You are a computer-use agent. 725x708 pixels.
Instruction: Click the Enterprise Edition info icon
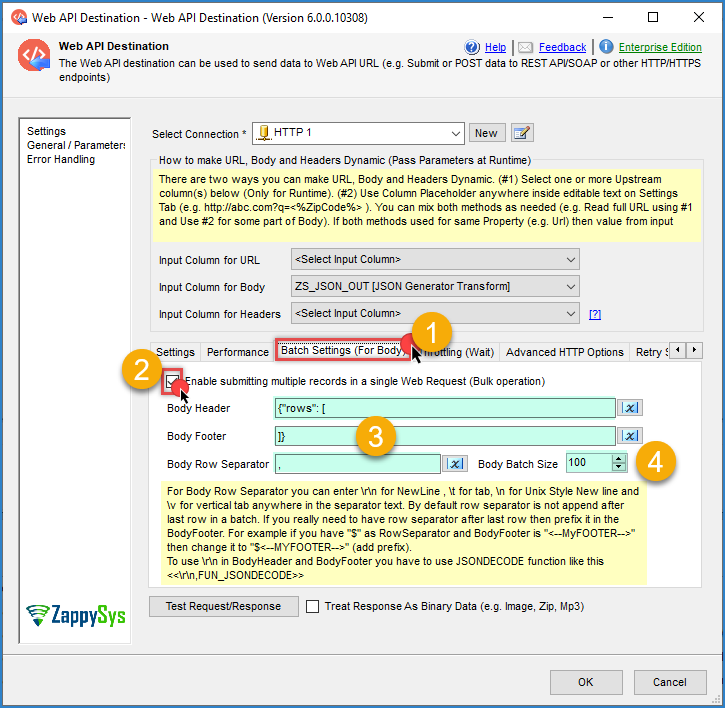(606, 47)
